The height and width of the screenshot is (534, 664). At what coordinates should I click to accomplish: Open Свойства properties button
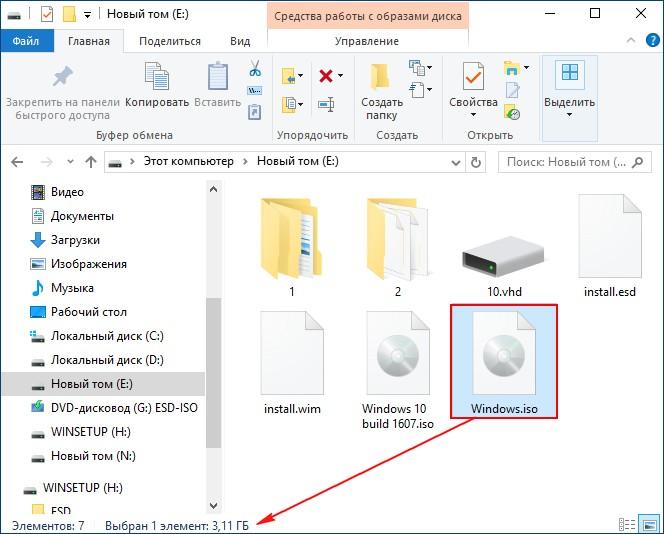473,90
